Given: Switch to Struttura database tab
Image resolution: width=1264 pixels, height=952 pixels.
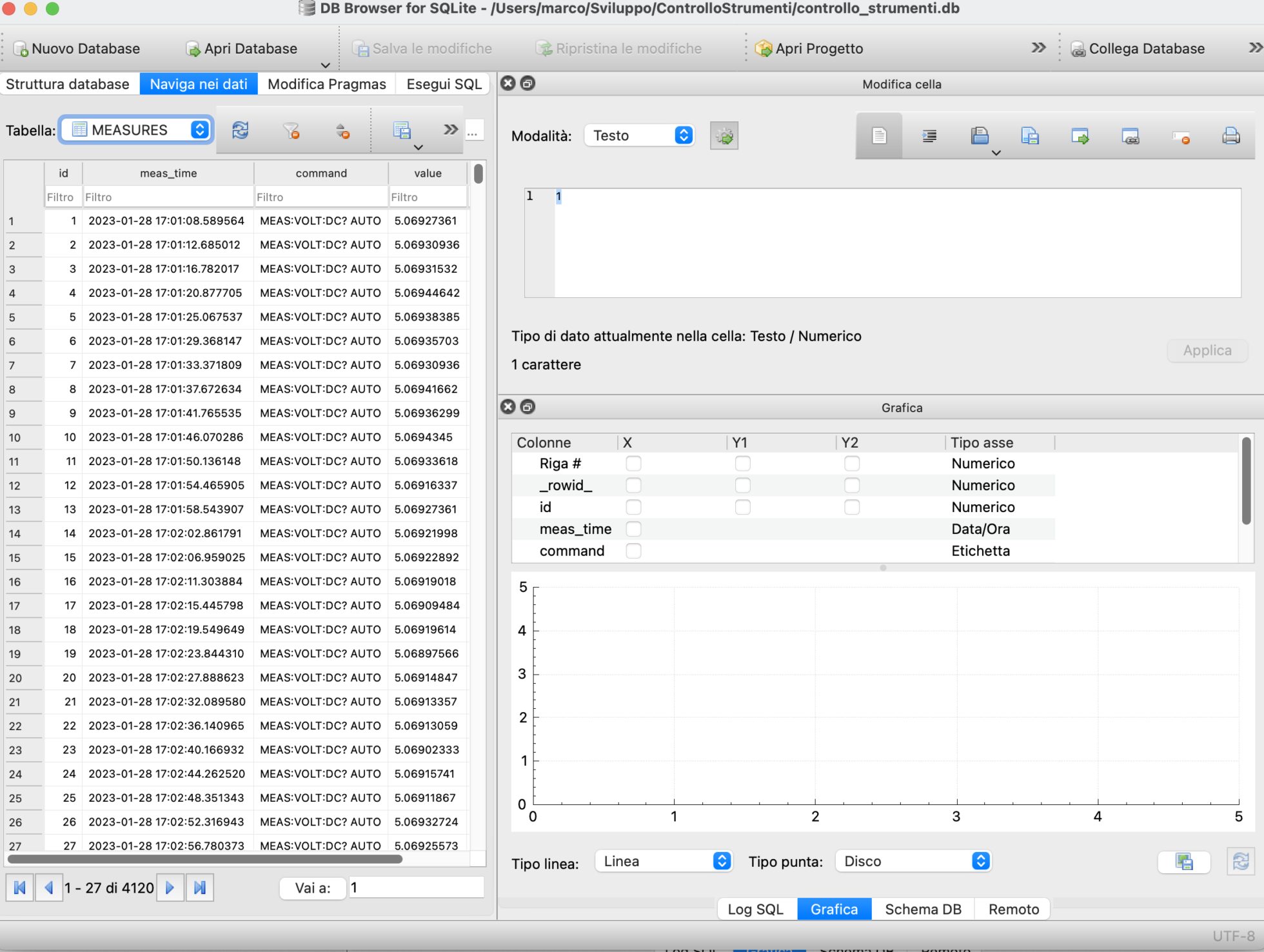Looking at the screenshot, I should [x=68, y=84].
